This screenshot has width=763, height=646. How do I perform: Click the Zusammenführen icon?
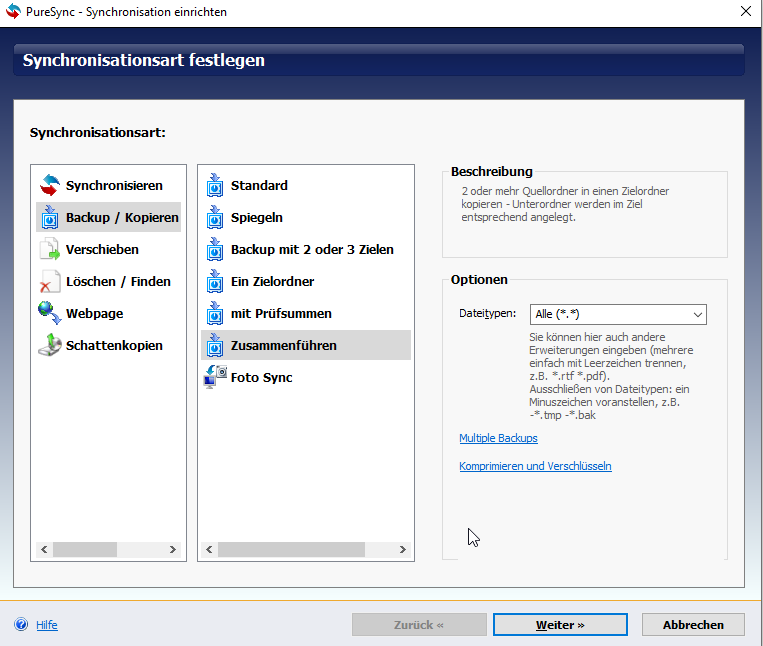click(215, 345)
